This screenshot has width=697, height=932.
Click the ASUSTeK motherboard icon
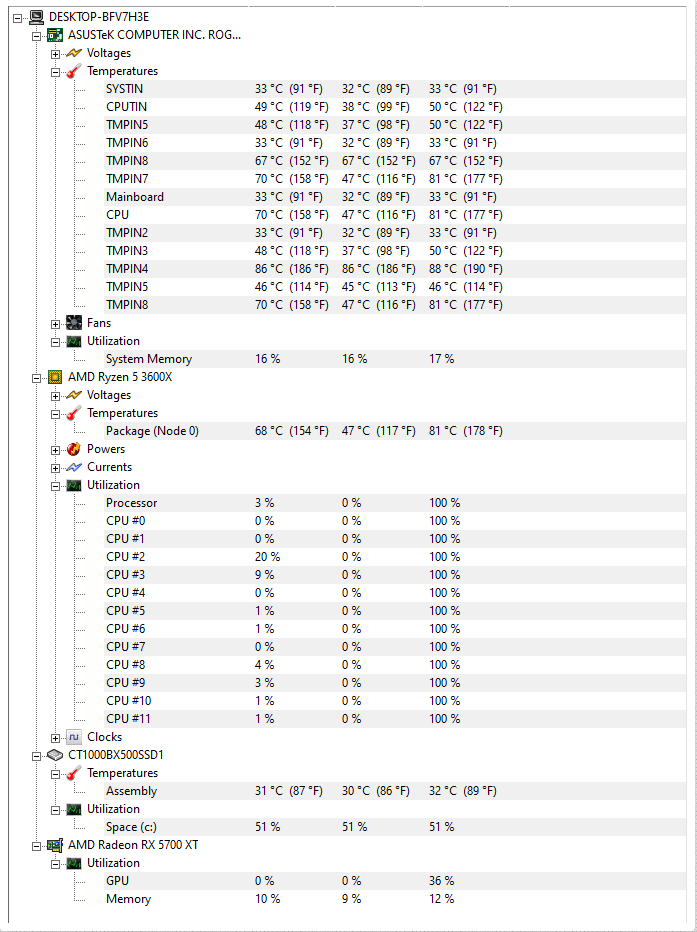(55, 34)
